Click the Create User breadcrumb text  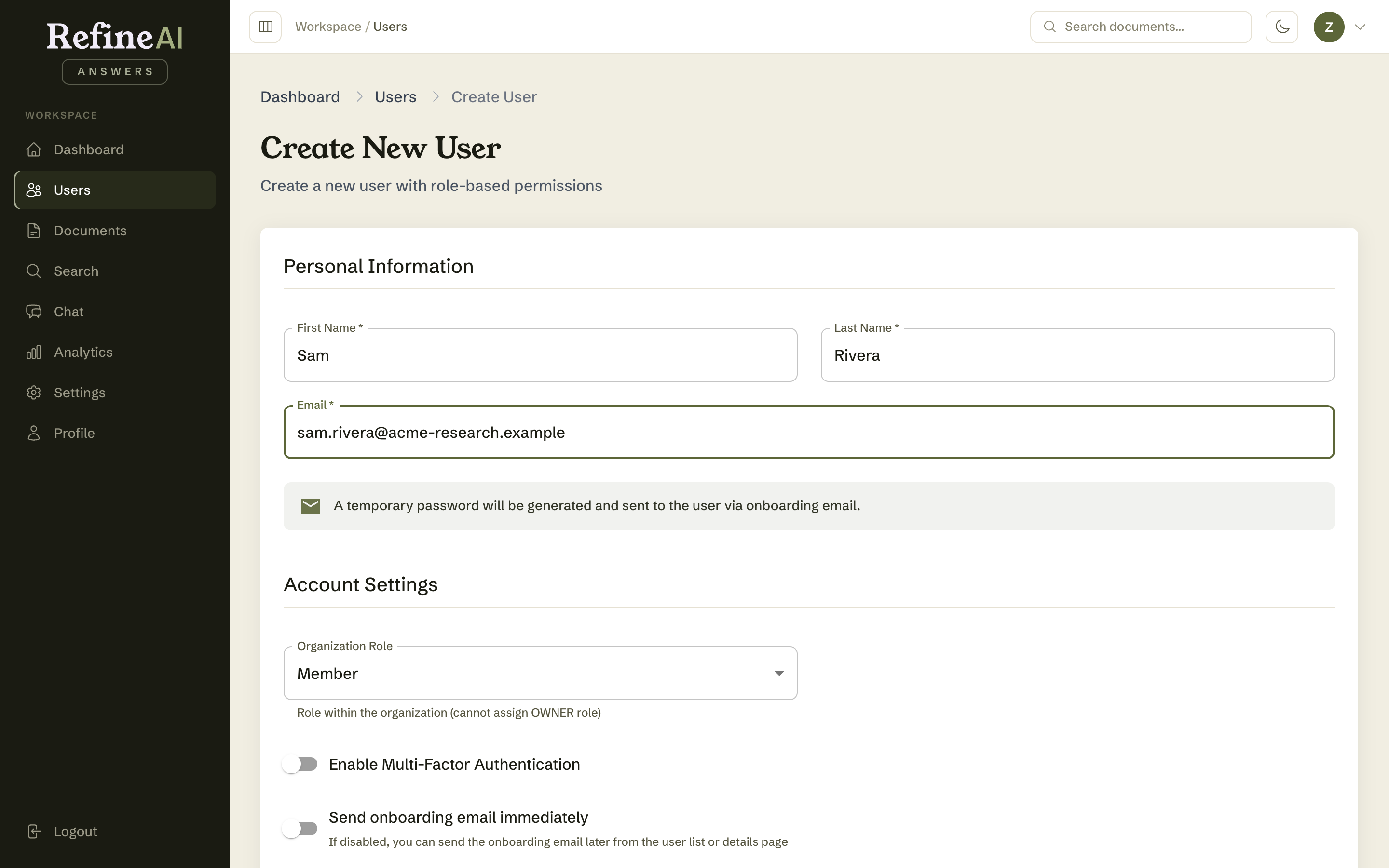click(494, 97)
